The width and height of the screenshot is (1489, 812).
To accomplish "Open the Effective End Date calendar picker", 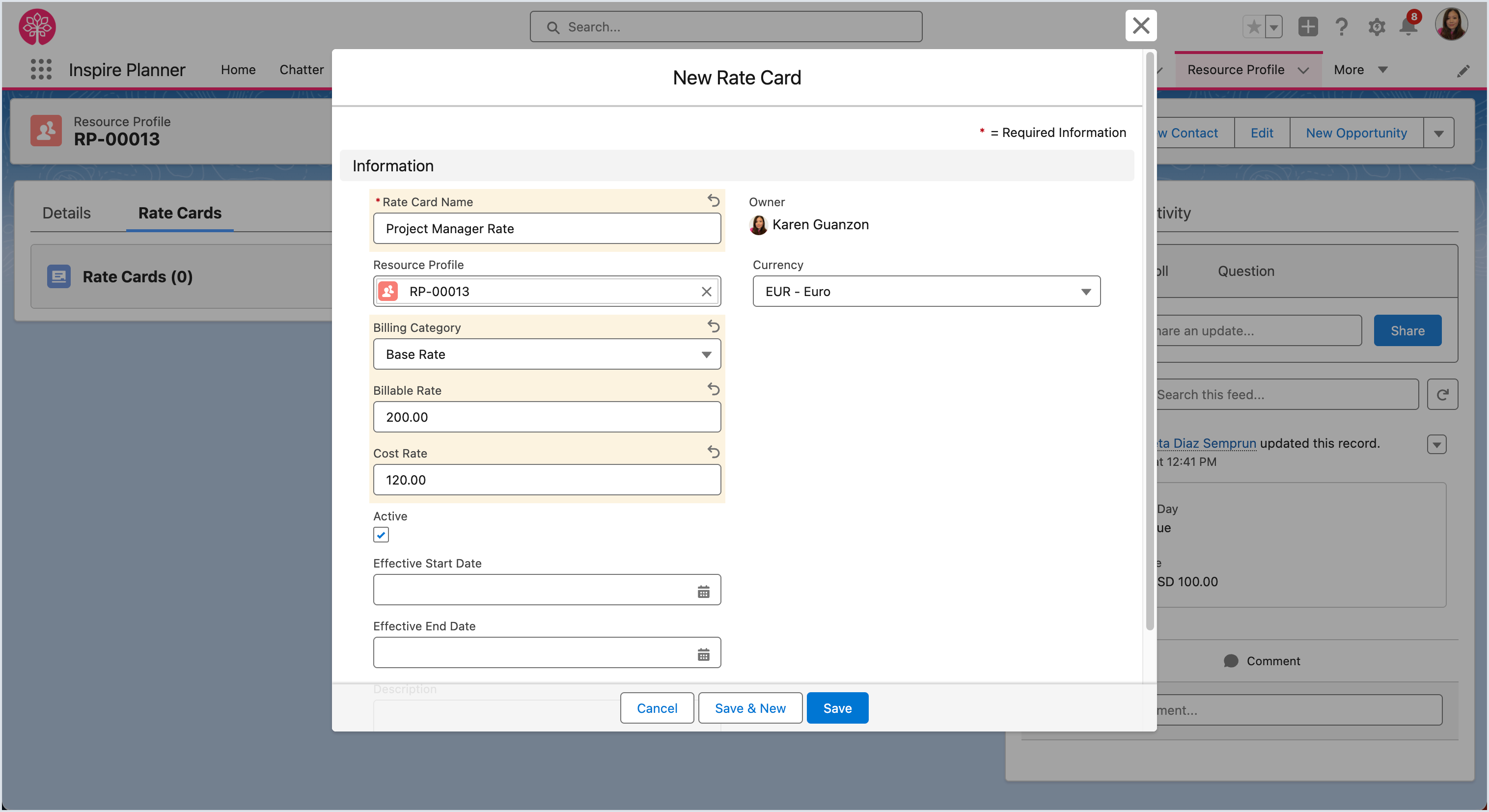I will pyautogui.click(x=703, y=654).
